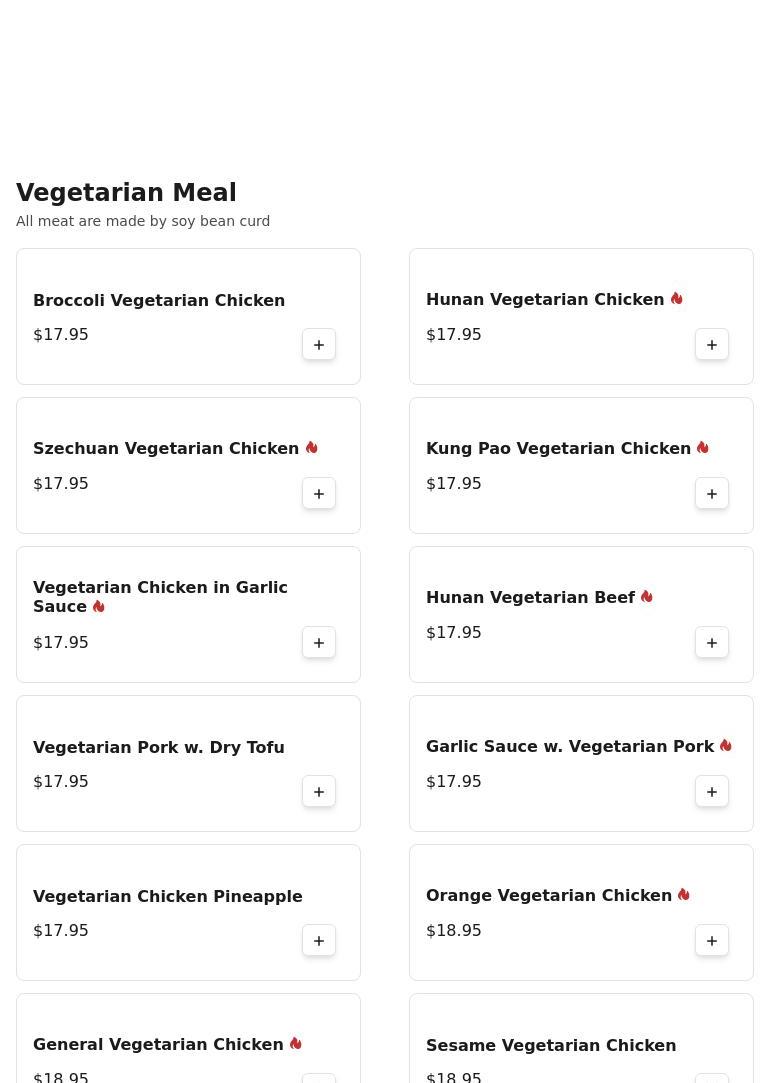This screenshot has width=770, height=1083.
Task: Add Kung Pao Vegetarian Chicken
Action: [x=712, y=494]
